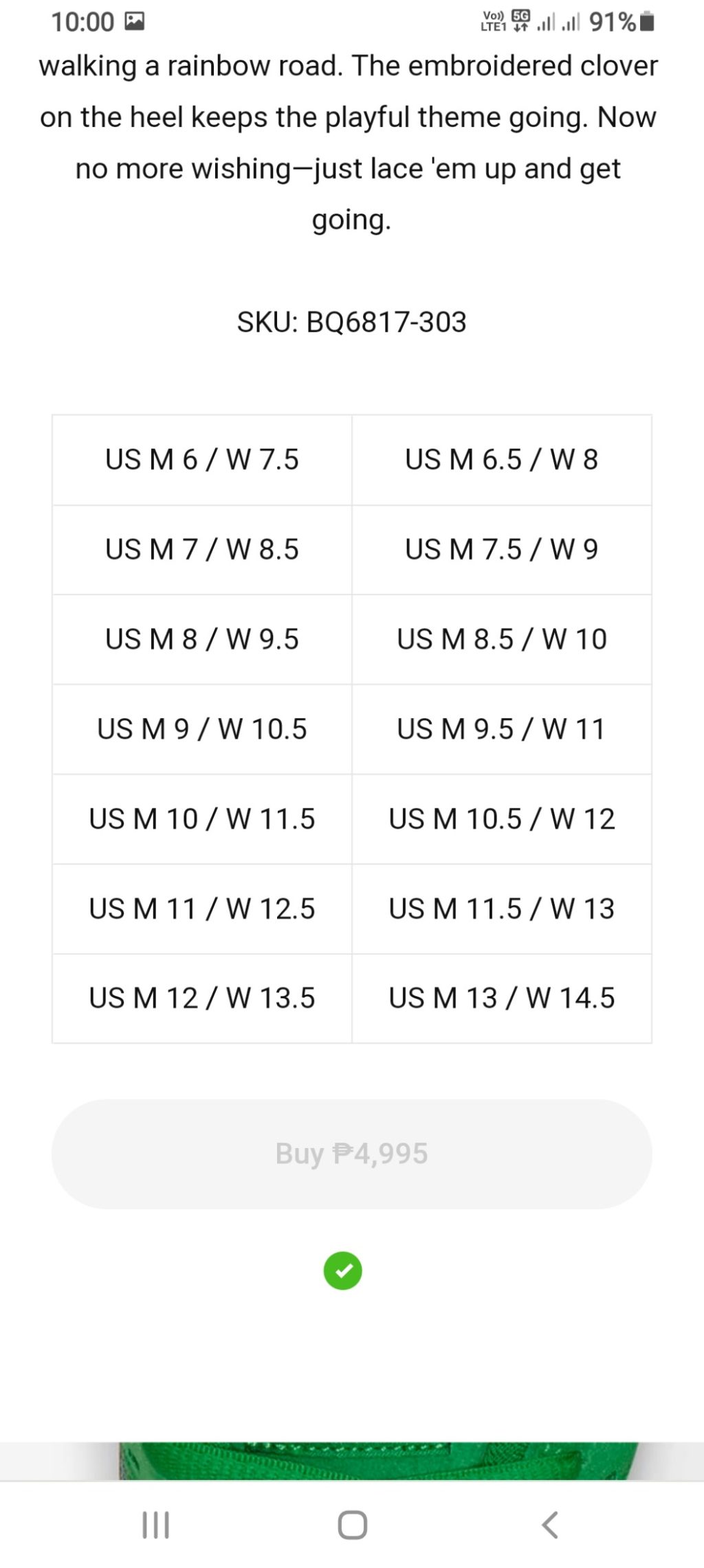Tap the green checkmark icon
The height and width of the screenshot is (1568, 704).
342,1270
